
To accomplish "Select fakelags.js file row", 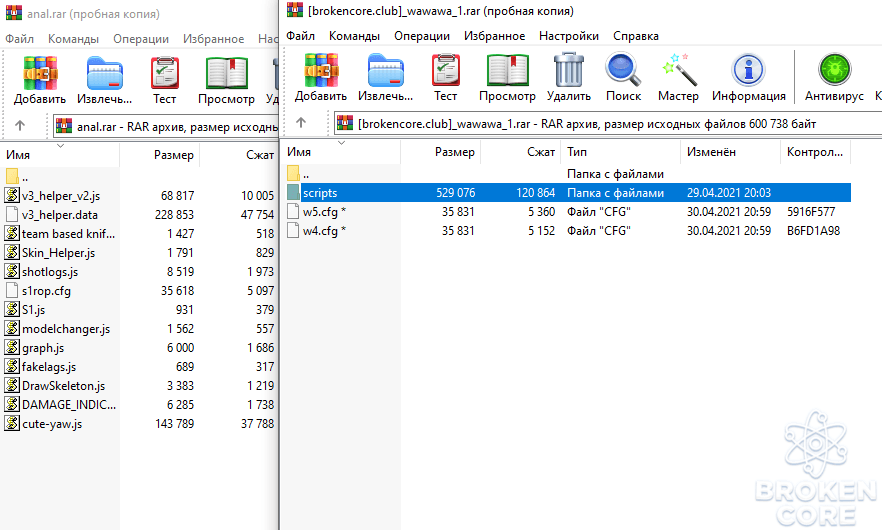I will (139, 367).
